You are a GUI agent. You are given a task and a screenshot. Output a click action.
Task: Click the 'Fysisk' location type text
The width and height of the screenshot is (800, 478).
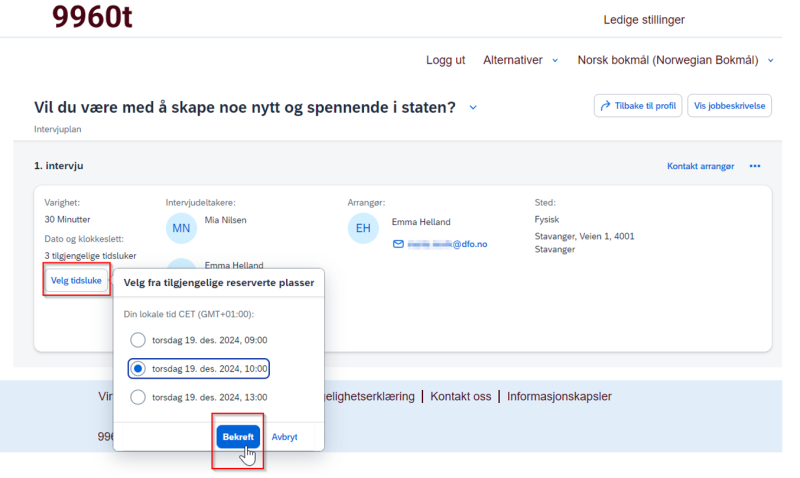[x=546, y=219]
